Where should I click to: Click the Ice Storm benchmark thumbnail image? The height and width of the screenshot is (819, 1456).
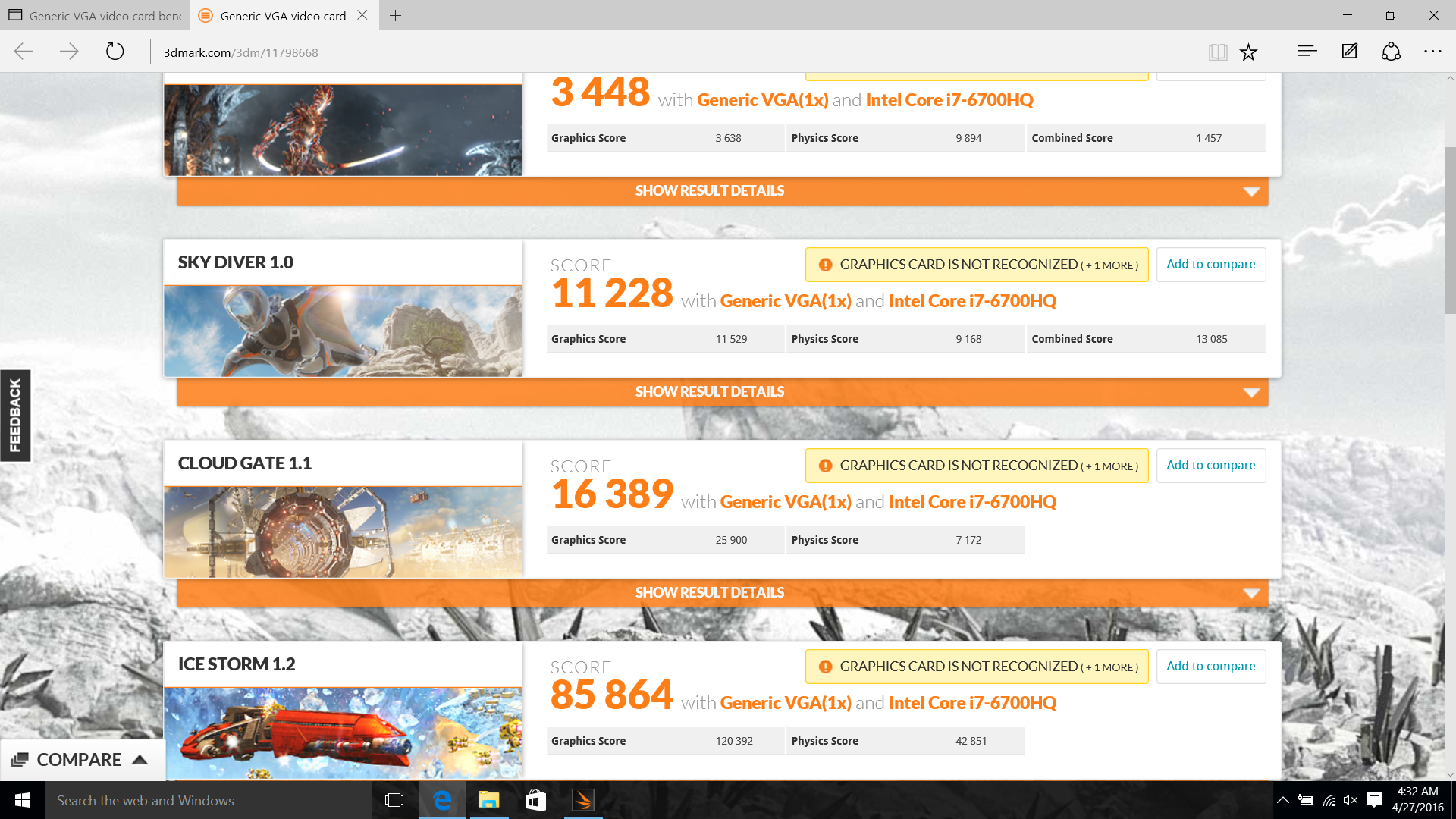[343, 733]
